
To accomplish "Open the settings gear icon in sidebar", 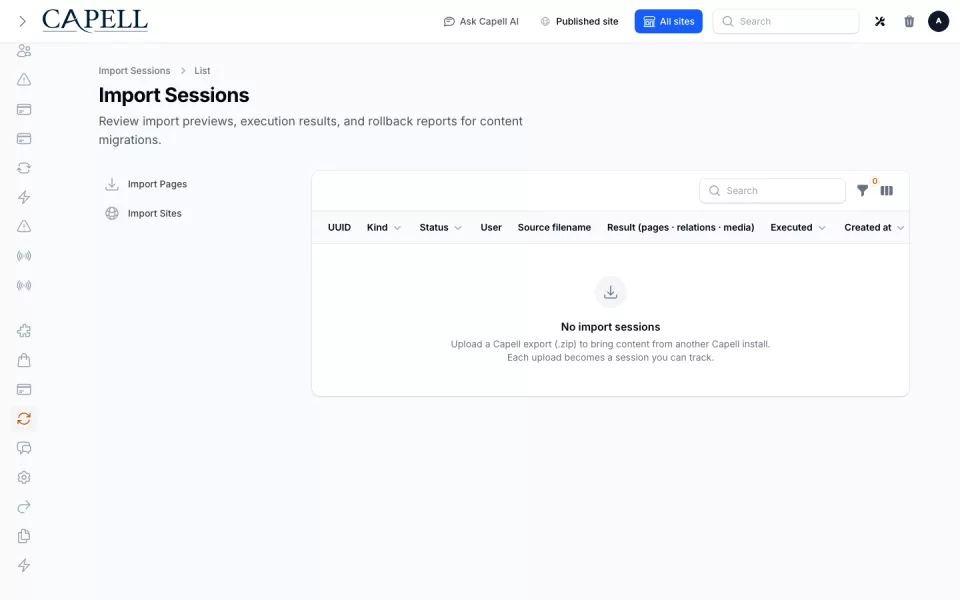I will [x=24, y=478].
